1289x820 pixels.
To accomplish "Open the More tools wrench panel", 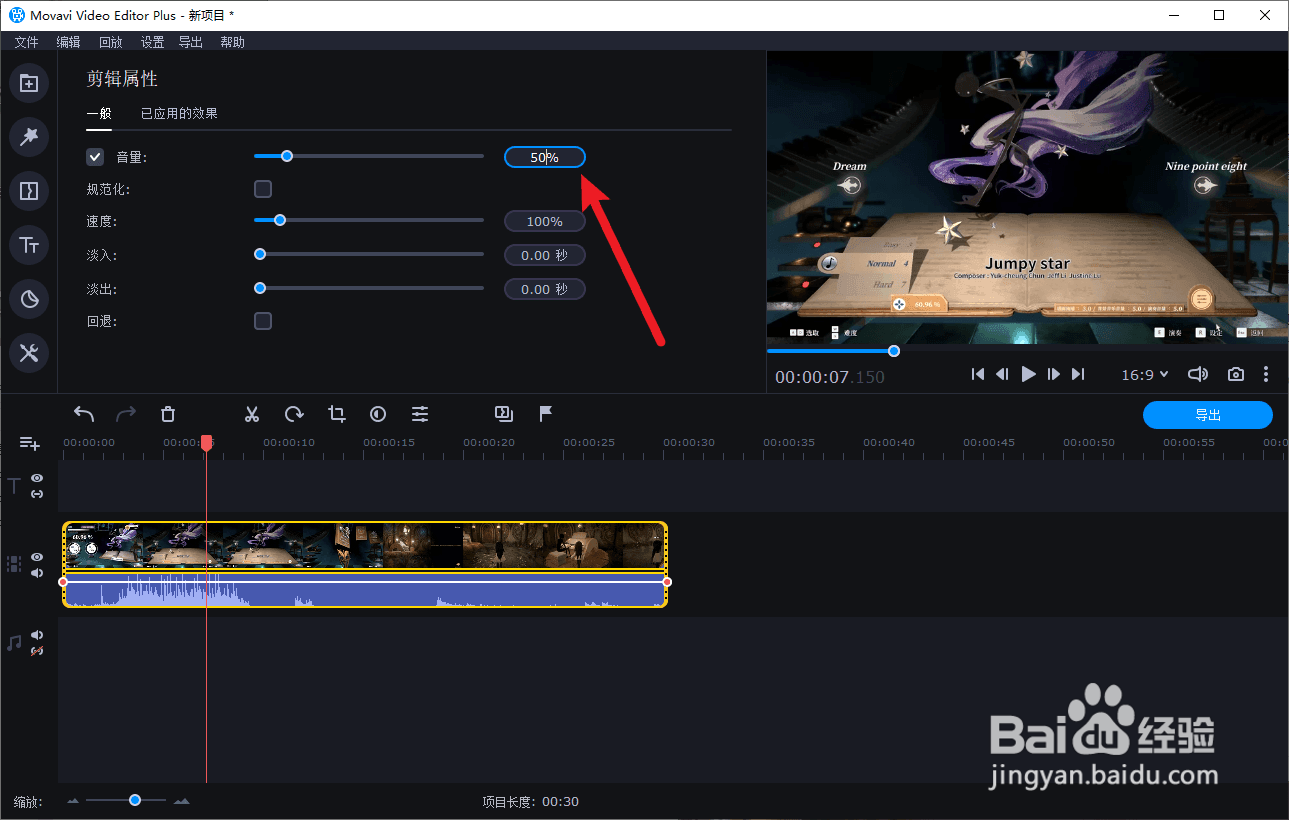I will click(x=29, y=352).
